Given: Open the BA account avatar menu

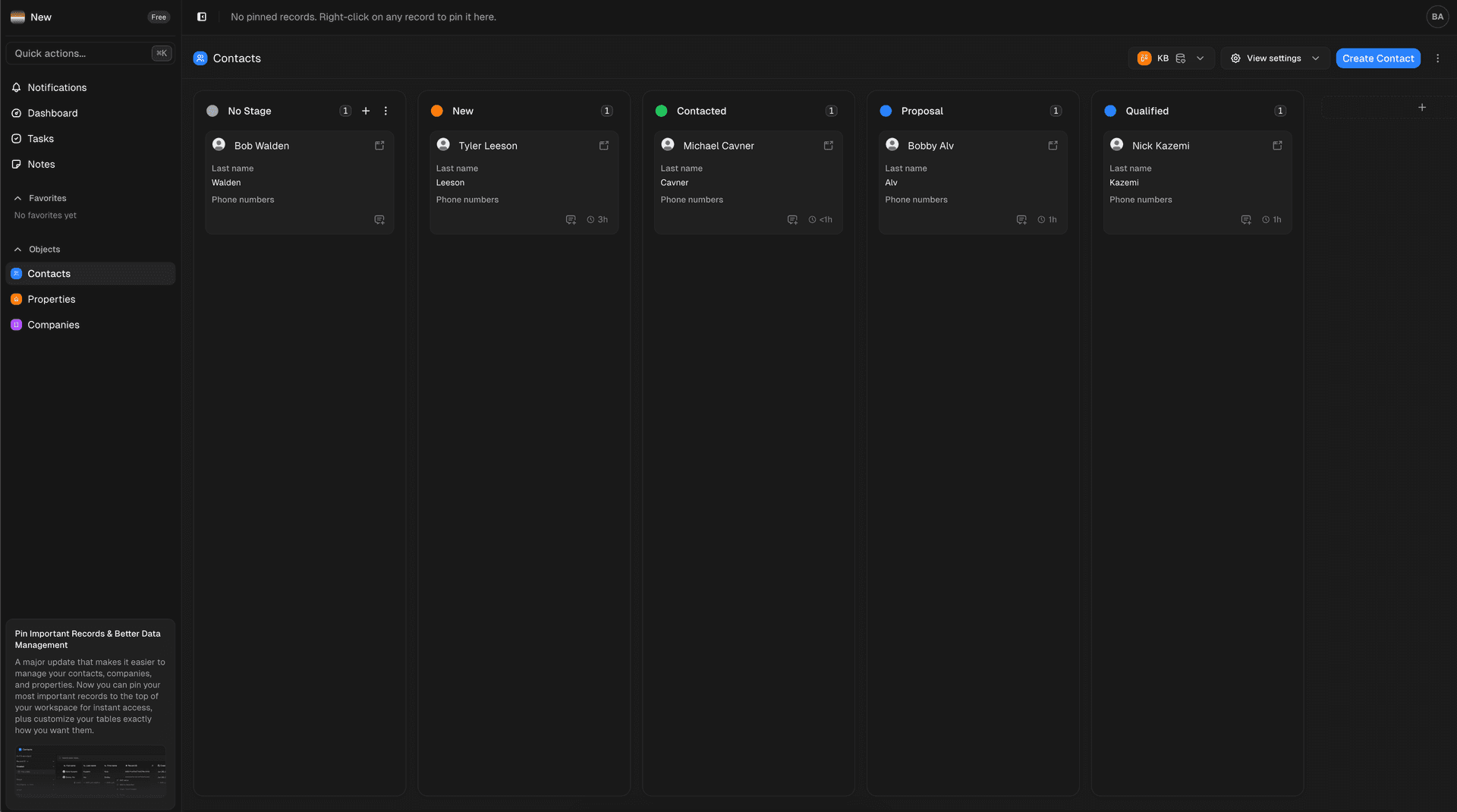Looking at the screenshot, I should [x=1438, y=16].
